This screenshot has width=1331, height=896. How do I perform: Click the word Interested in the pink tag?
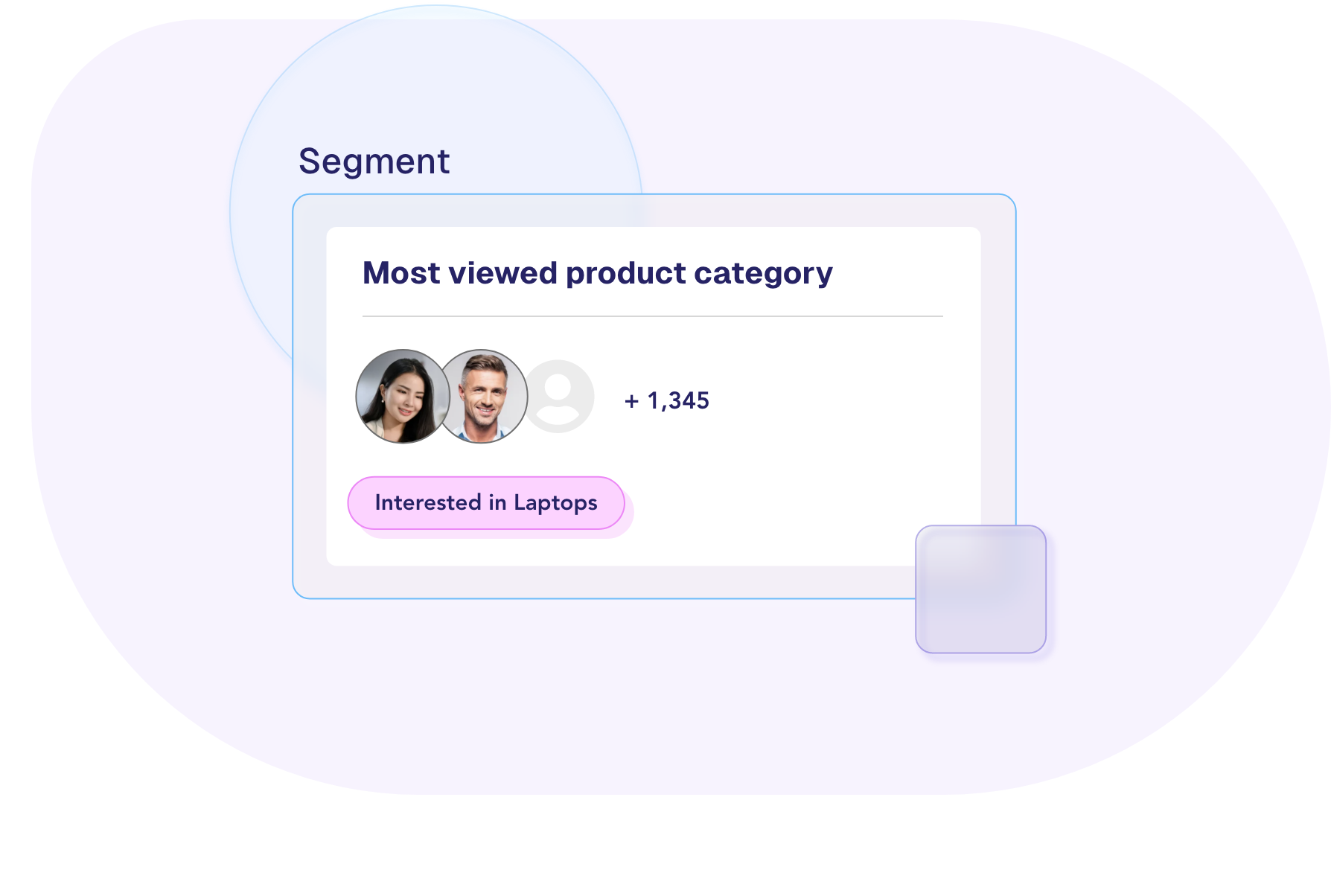point(428,502)
